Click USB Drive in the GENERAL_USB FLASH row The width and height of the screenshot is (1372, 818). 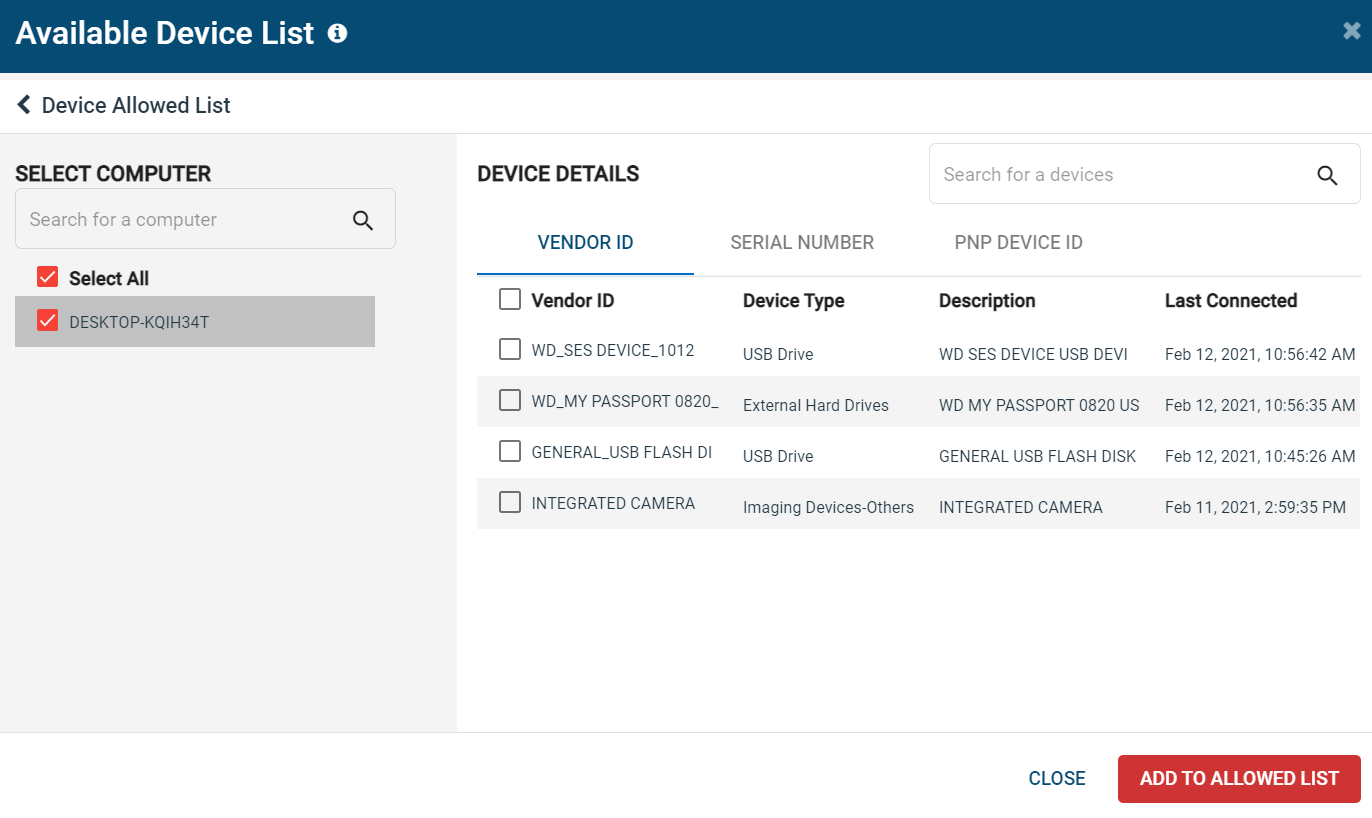tap(778, 456)
